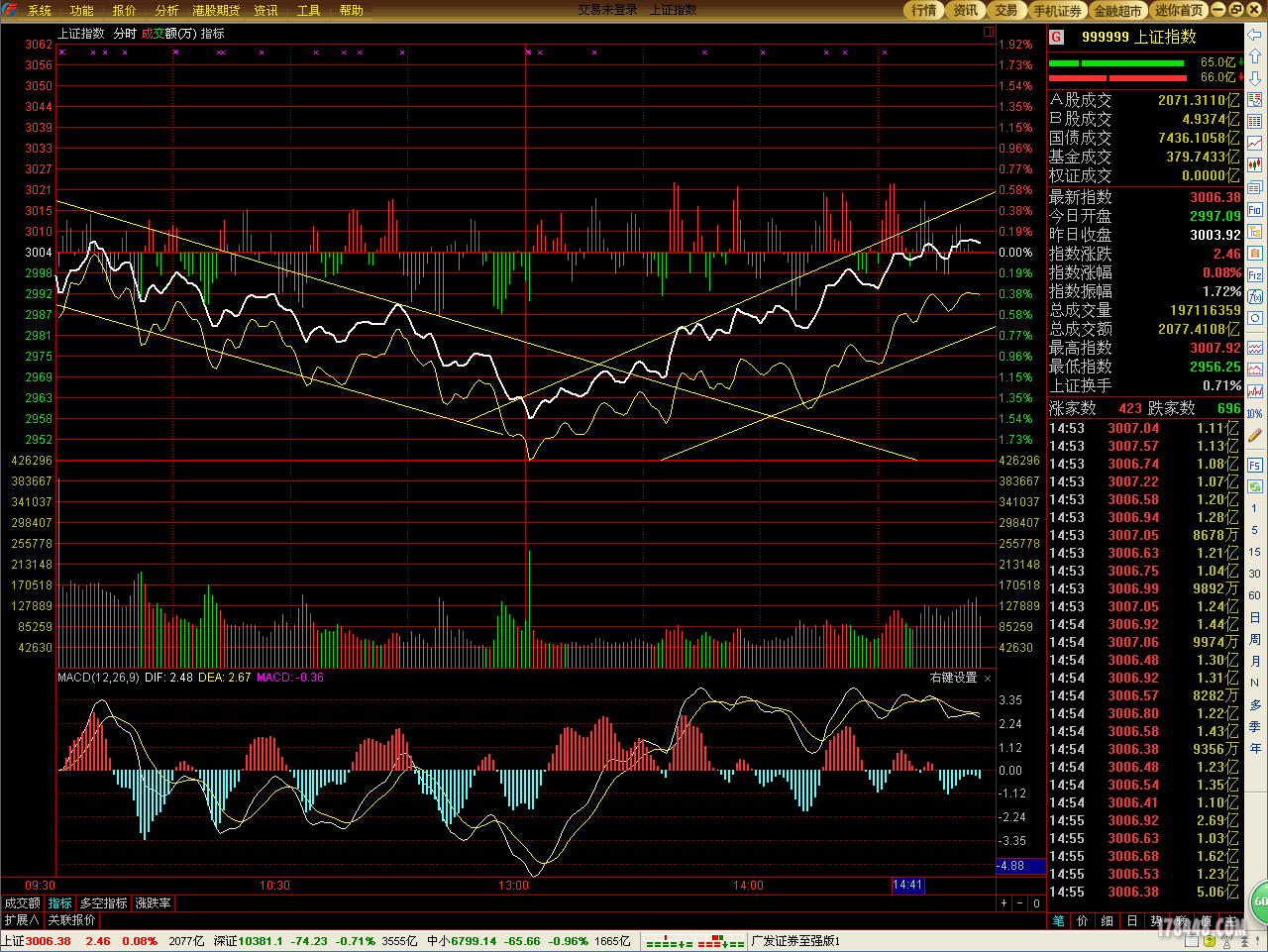Select the 季 quarterly period button

1255,726
